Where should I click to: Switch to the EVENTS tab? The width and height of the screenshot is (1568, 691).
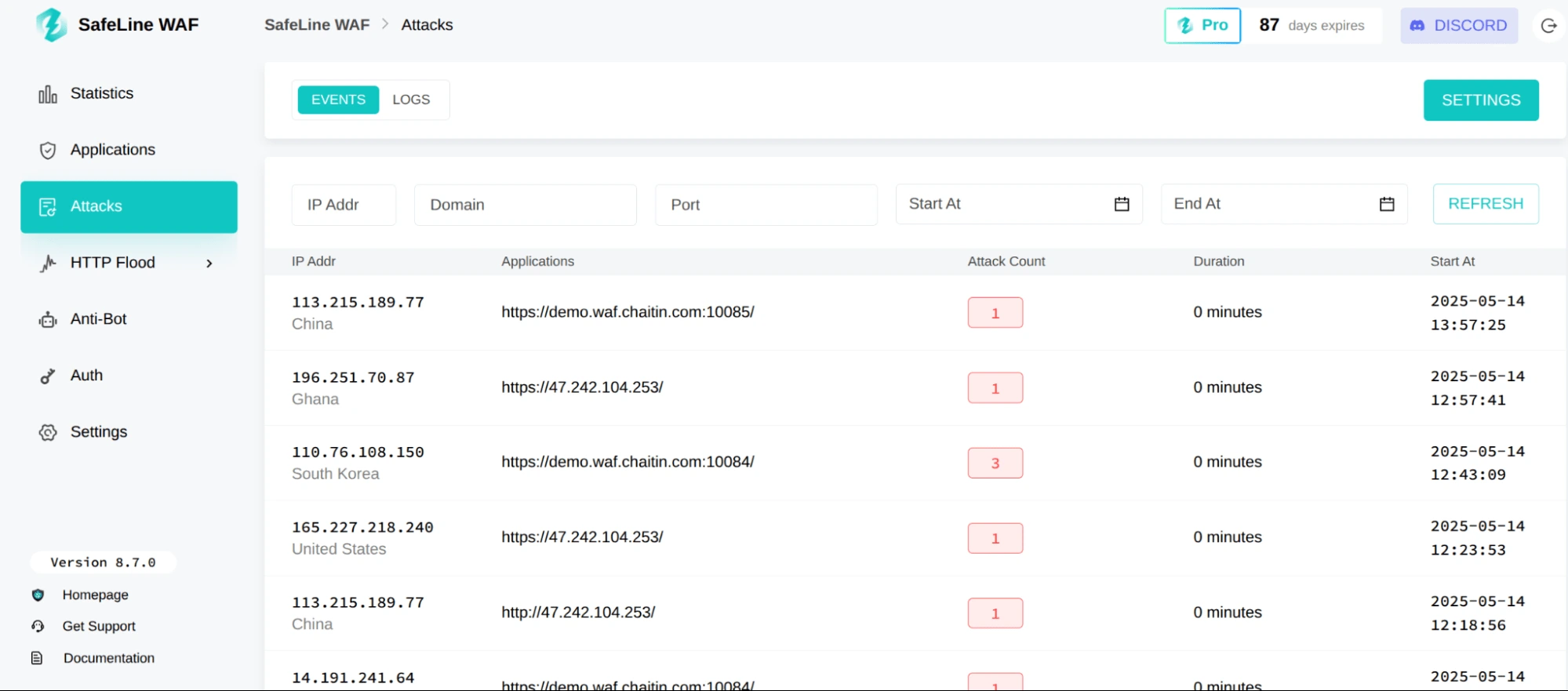[338, 100]
